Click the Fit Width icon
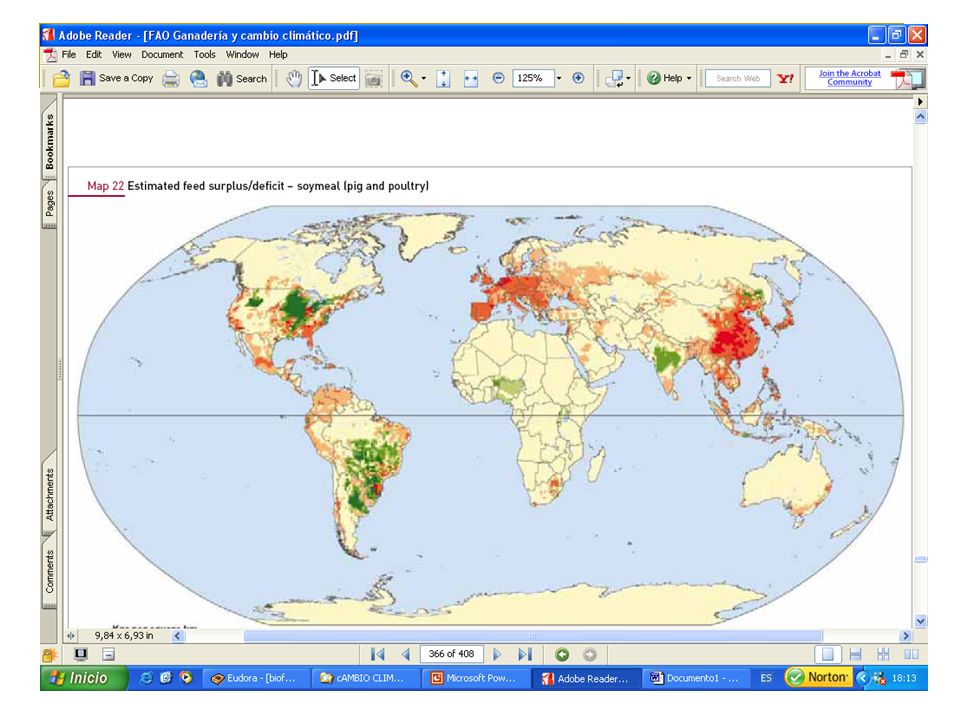This screenshot has width=960, height=720. tap(470, 78)
